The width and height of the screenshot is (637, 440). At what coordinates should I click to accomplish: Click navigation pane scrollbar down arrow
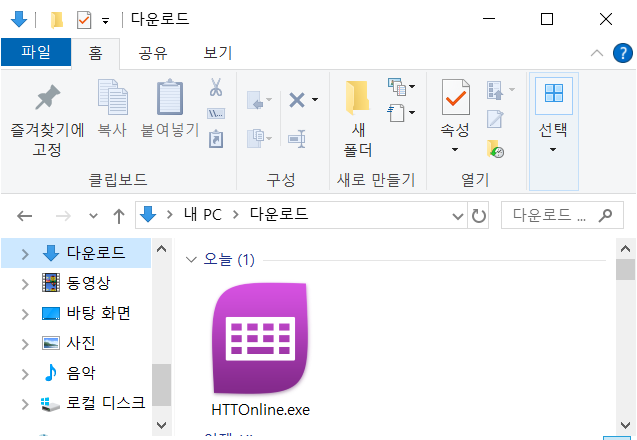tap(161, 425)
